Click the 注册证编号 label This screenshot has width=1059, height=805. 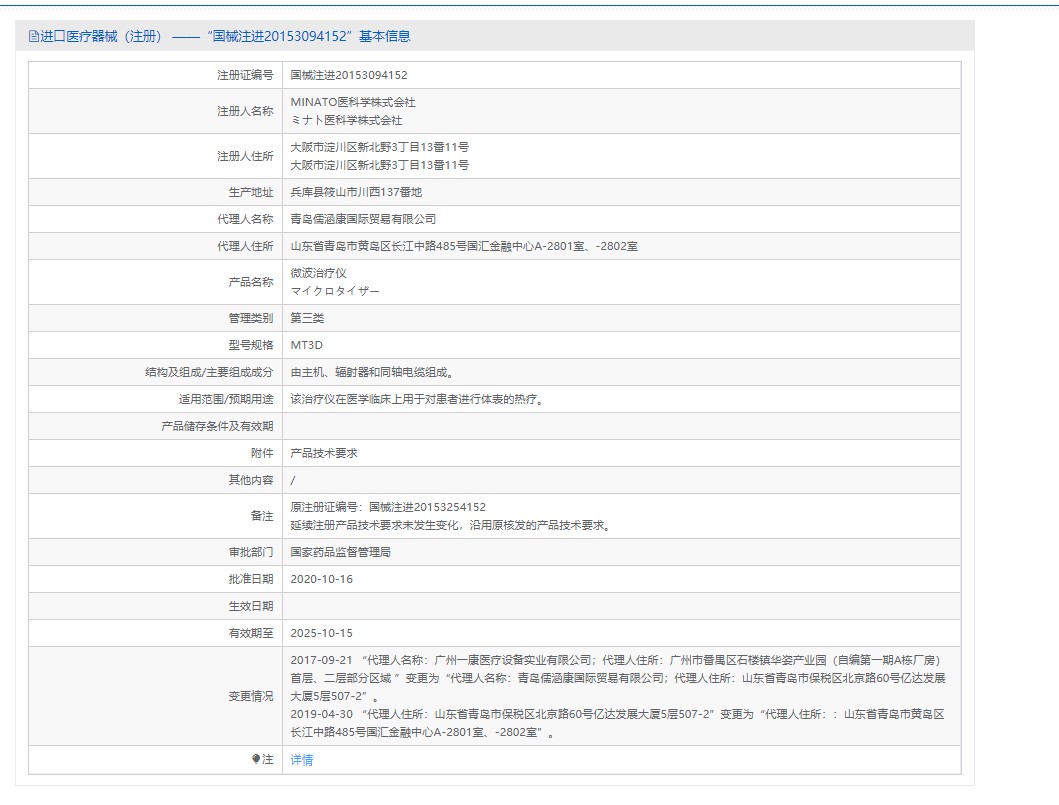click(245, 75)
